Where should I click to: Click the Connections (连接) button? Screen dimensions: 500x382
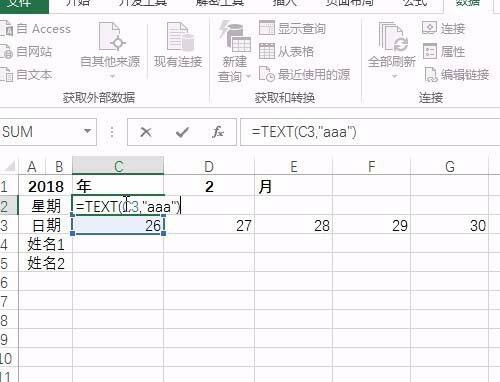coord(444,28)
